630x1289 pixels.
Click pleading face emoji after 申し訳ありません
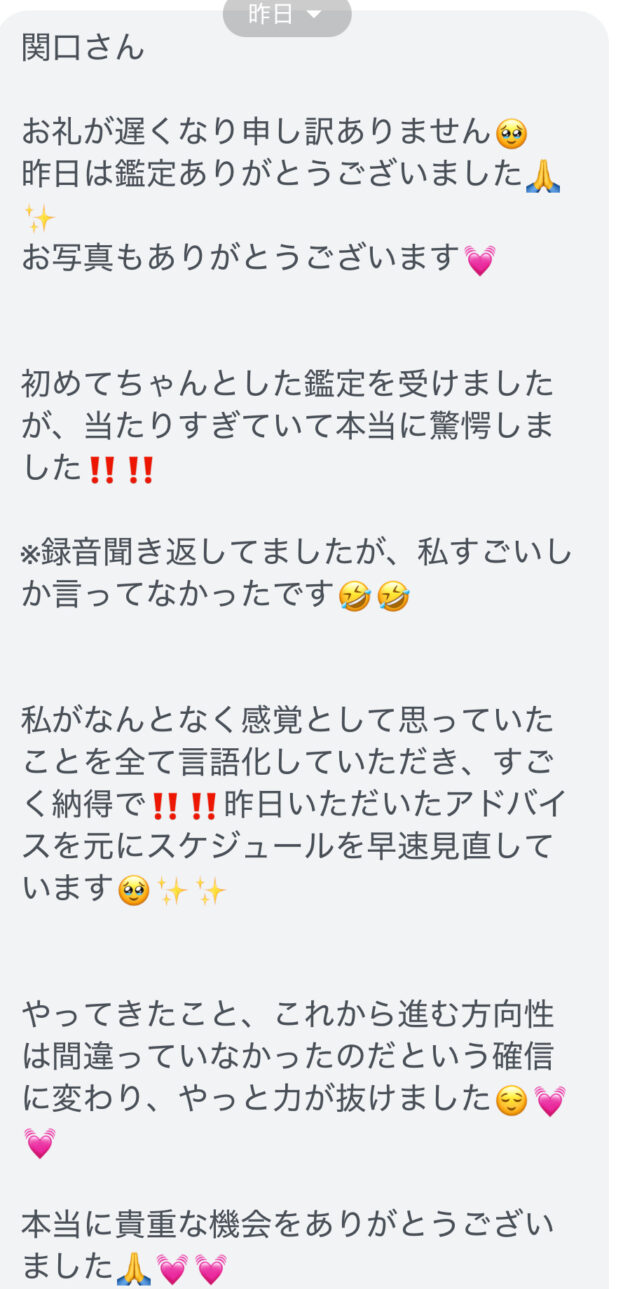pyautogui.click(x=512, y=133)
